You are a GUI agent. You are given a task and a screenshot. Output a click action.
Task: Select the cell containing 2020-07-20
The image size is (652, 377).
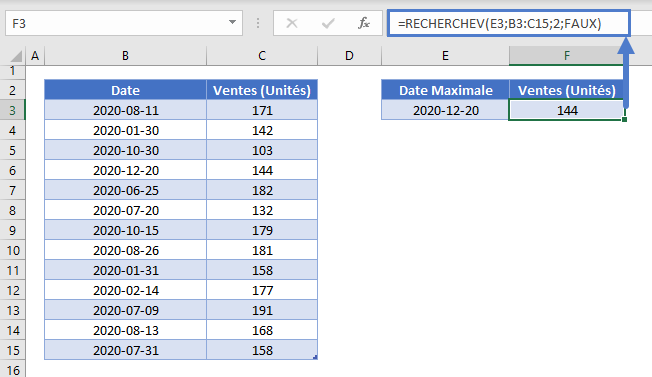(125, 210)
